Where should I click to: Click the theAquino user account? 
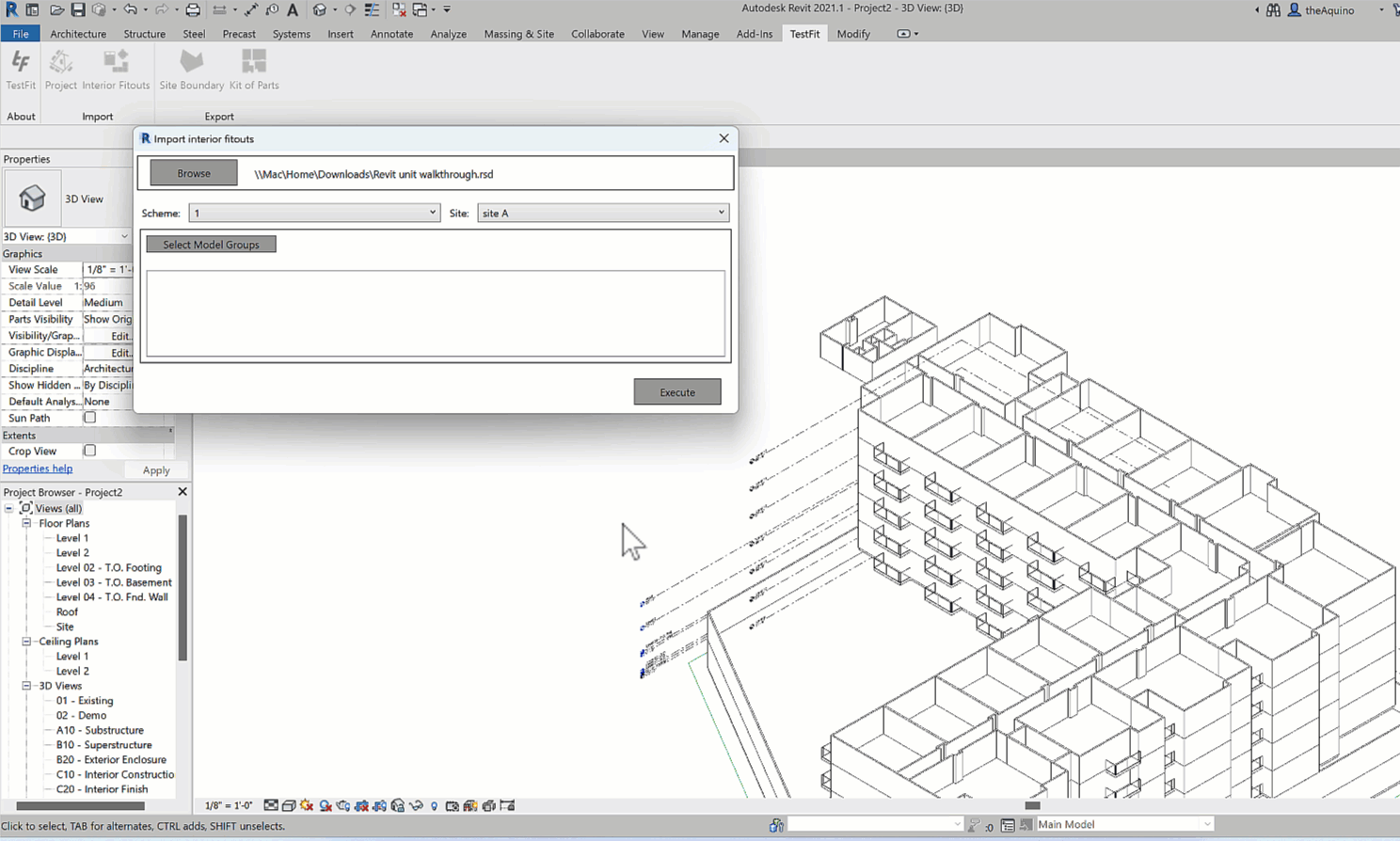(1321, 10)
